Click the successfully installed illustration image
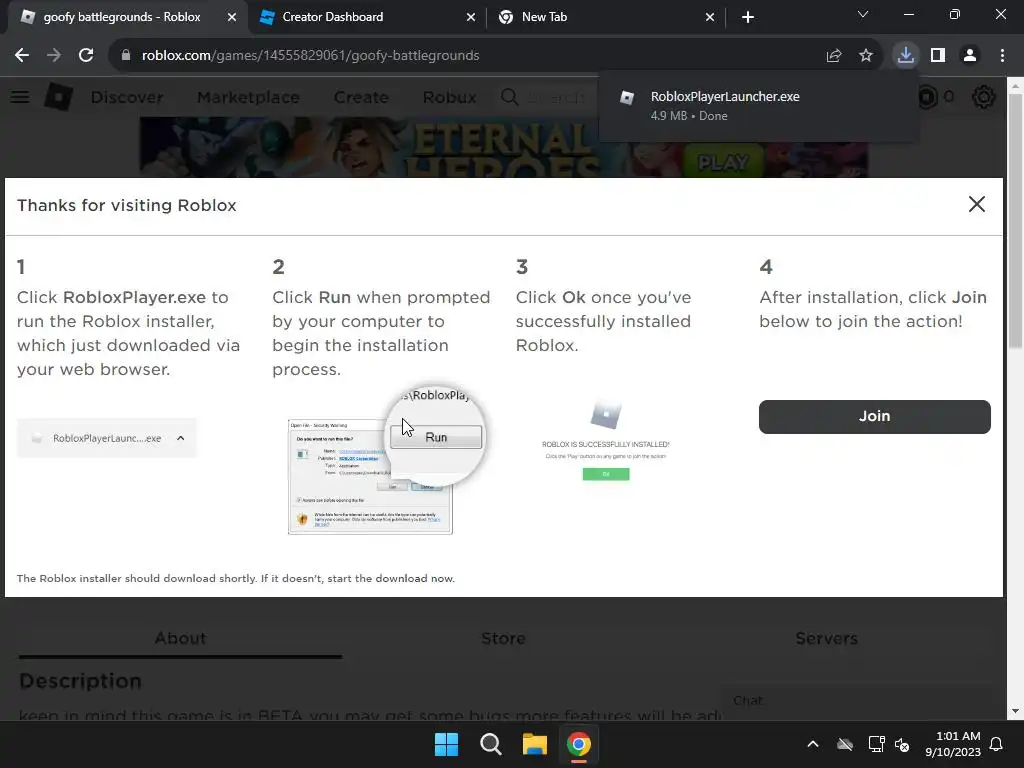1024x768 pixels. 606,441
